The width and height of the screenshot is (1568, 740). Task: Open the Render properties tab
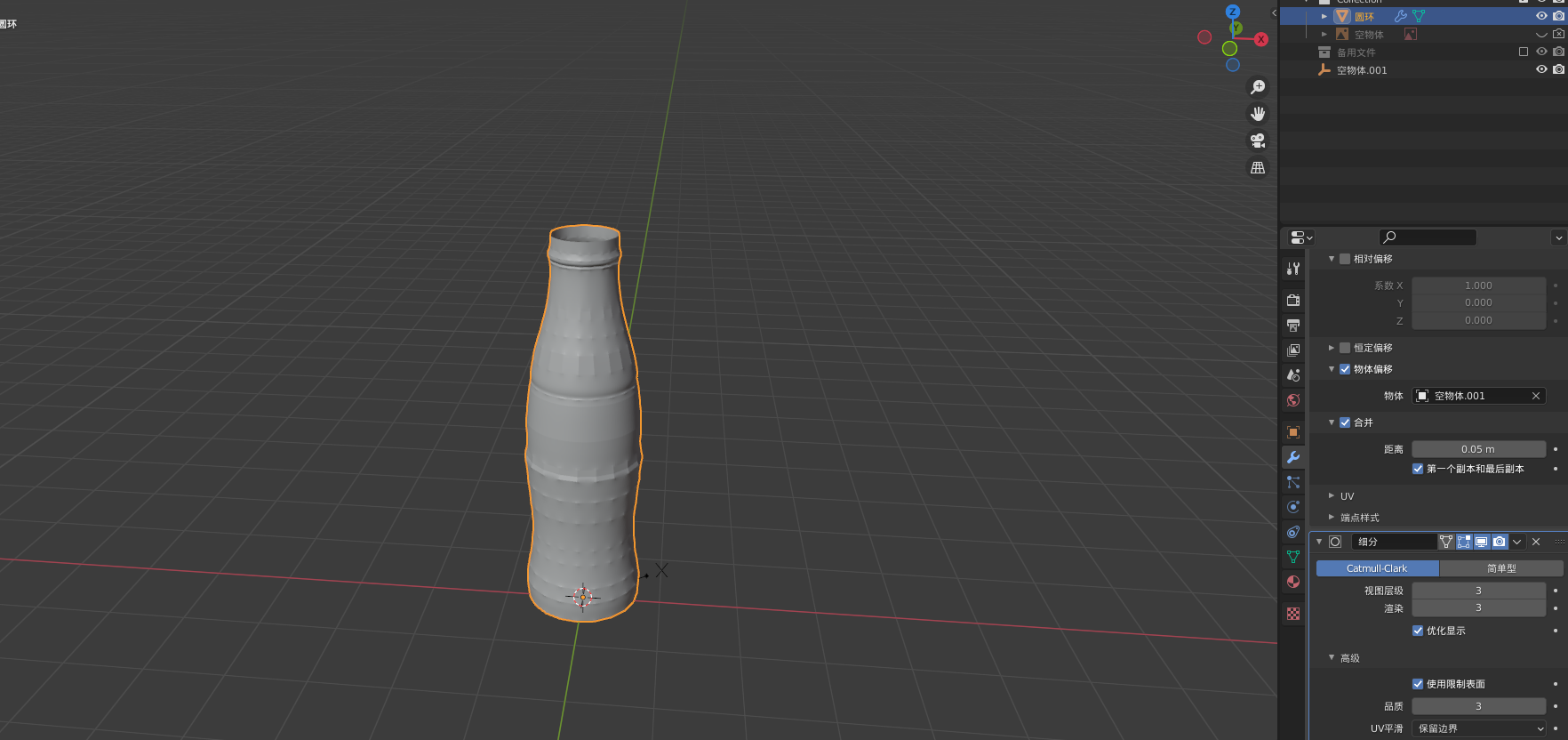1293,301
